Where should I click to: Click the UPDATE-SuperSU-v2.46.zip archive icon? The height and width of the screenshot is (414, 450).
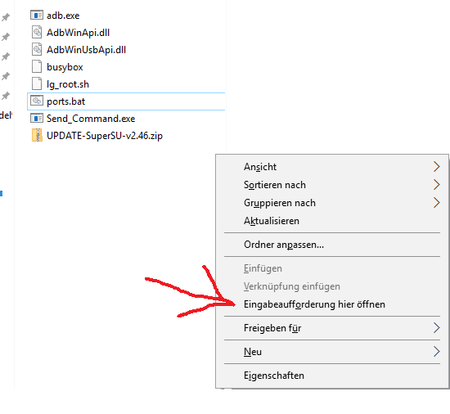pyautogui.click(x=37, y=135)
